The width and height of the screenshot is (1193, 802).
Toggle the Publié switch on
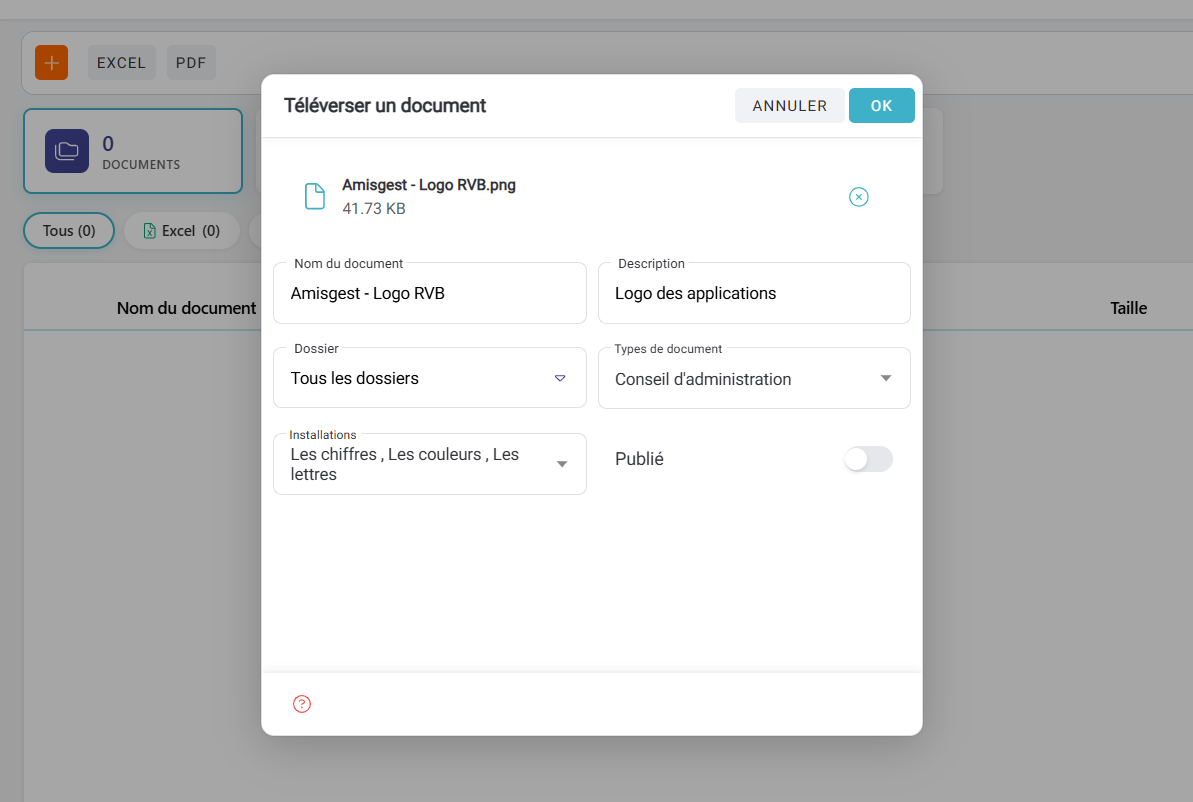point(867,459)
